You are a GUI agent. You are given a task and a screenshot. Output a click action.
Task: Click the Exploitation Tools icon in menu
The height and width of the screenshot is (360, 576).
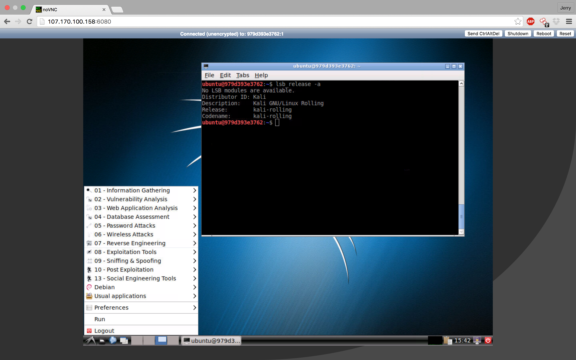(x=89, y=252)
